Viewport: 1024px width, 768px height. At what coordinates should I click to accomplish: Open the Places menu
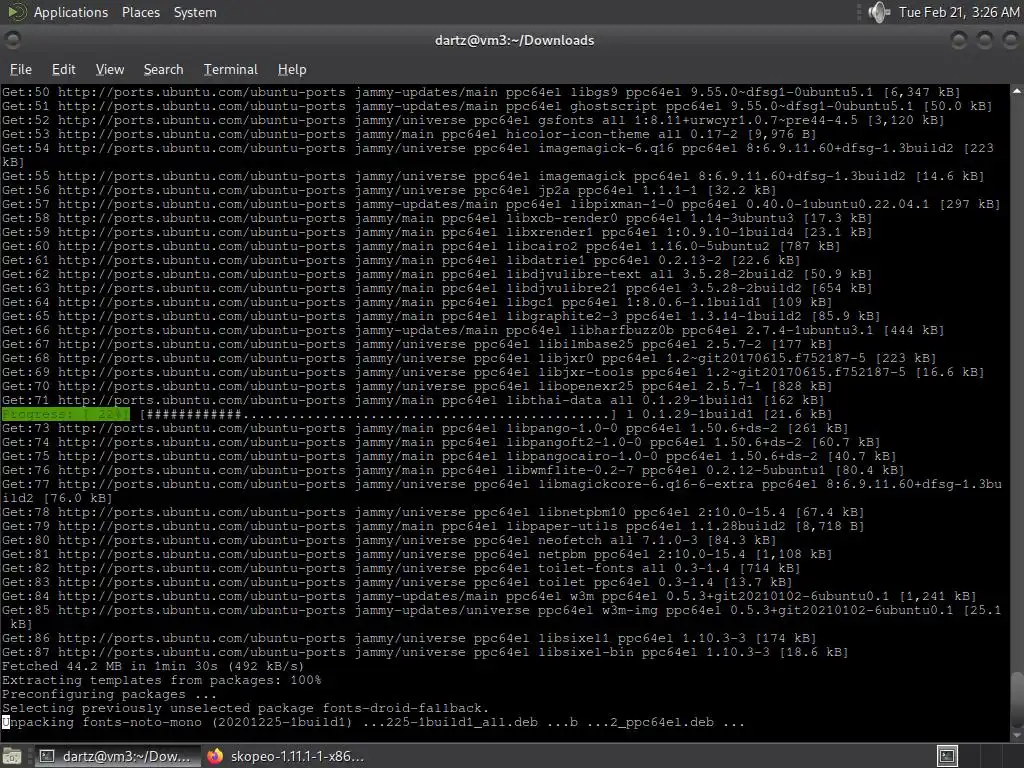(x=140, y=12)
